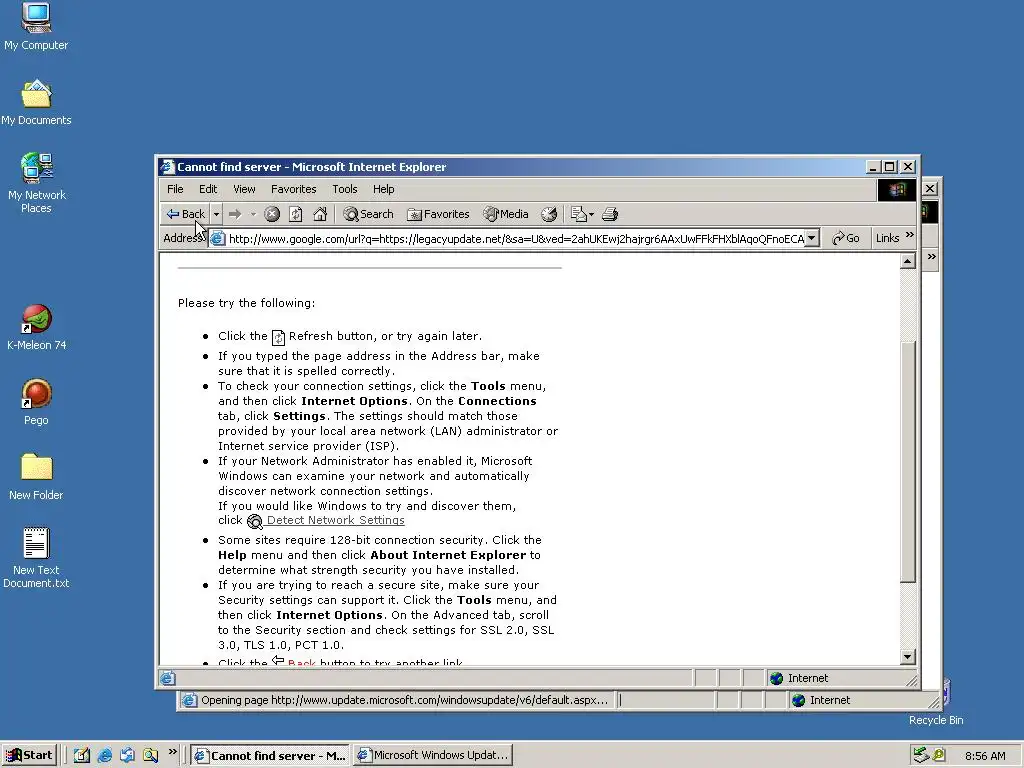Click the scroll up arrow of the page
This screenshot has height=768, width=1024.
907,261
